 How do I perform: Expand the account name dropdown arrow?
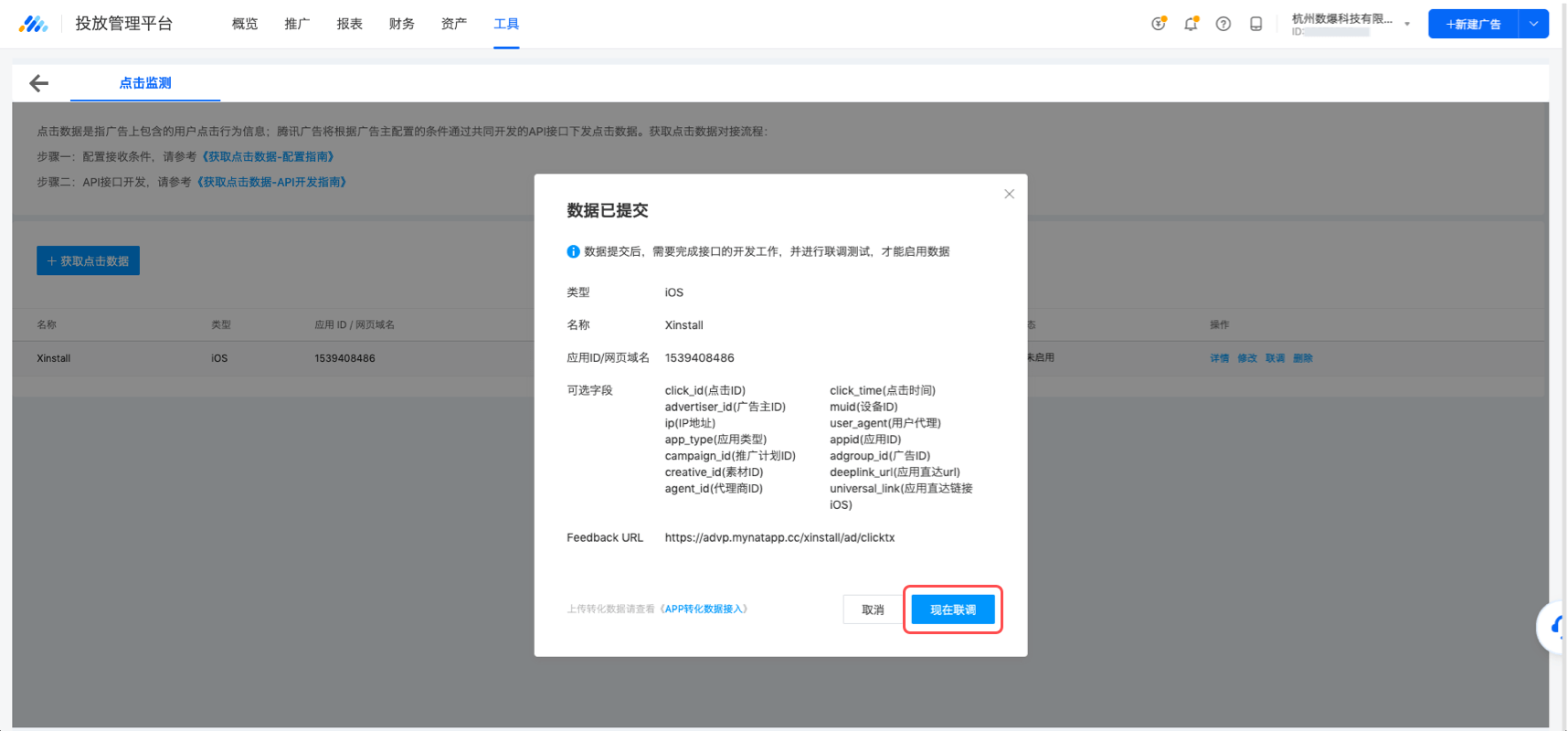[x=1407, y=24]
